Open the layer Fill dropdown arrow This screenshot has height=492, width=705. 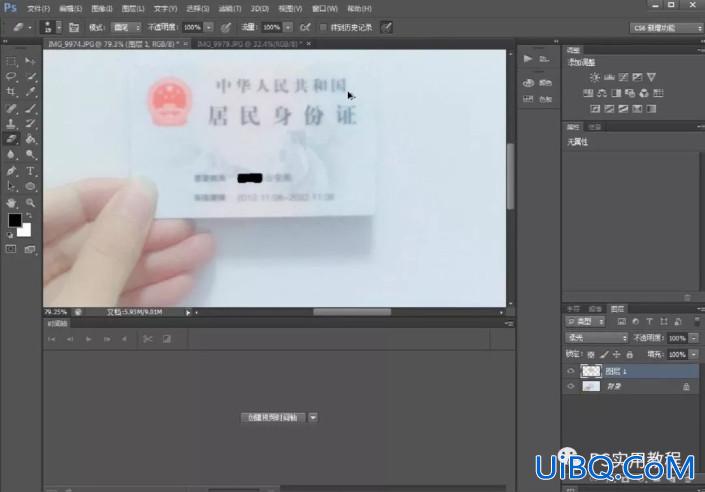[694, 355]
